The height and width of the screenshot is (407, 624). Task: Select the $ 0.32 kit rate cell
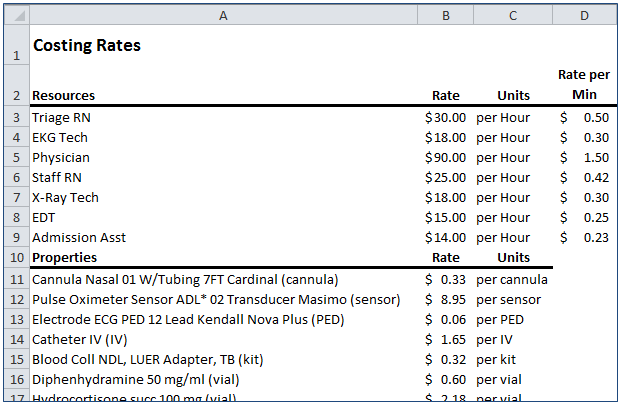[x=445, y=359]
